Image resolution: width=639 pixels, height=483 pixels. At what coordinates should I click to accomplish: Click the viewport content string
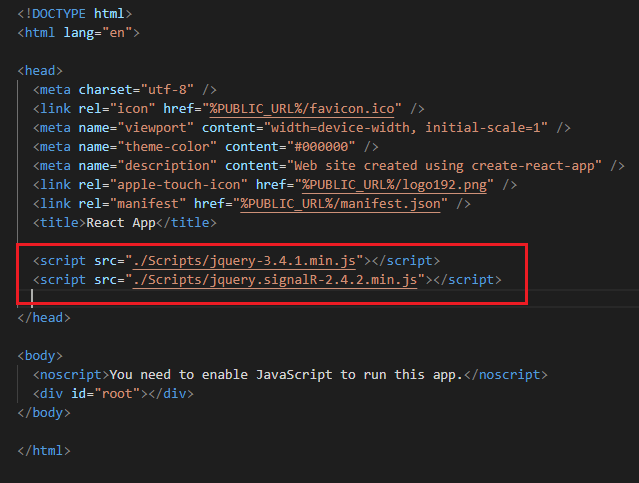click(x=410, y=127)
